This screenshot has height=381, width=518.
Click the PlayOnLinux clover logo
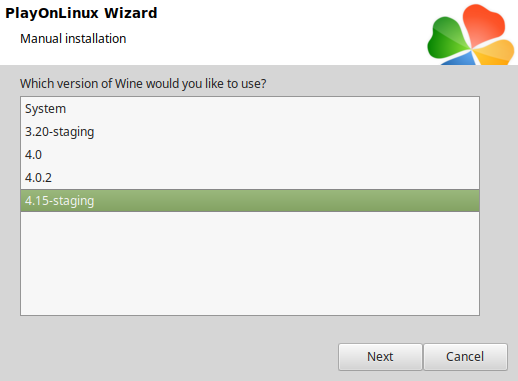(471, 35)
